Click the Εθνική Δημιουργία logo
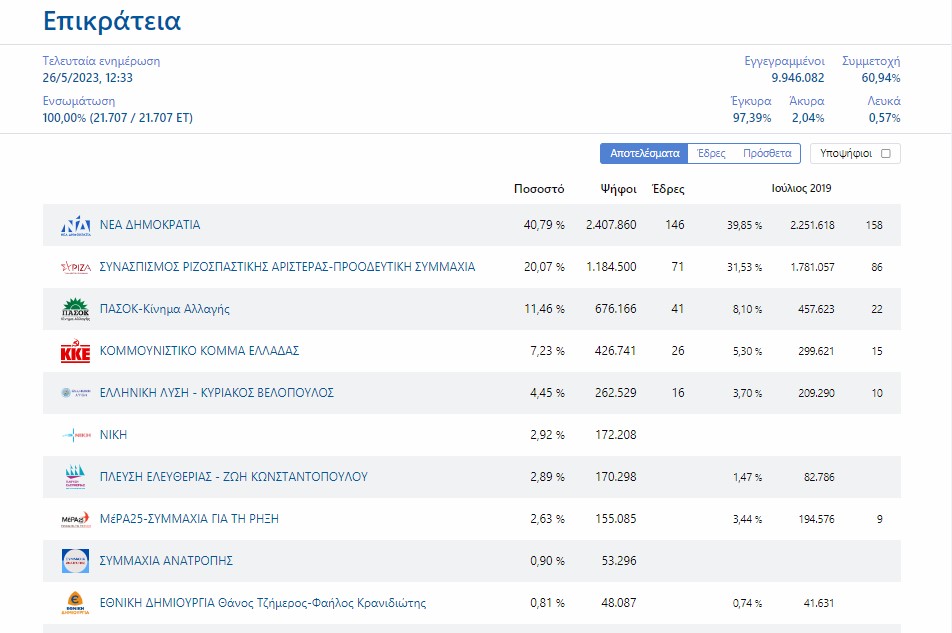The image size is (952, 633). [75, 603]
